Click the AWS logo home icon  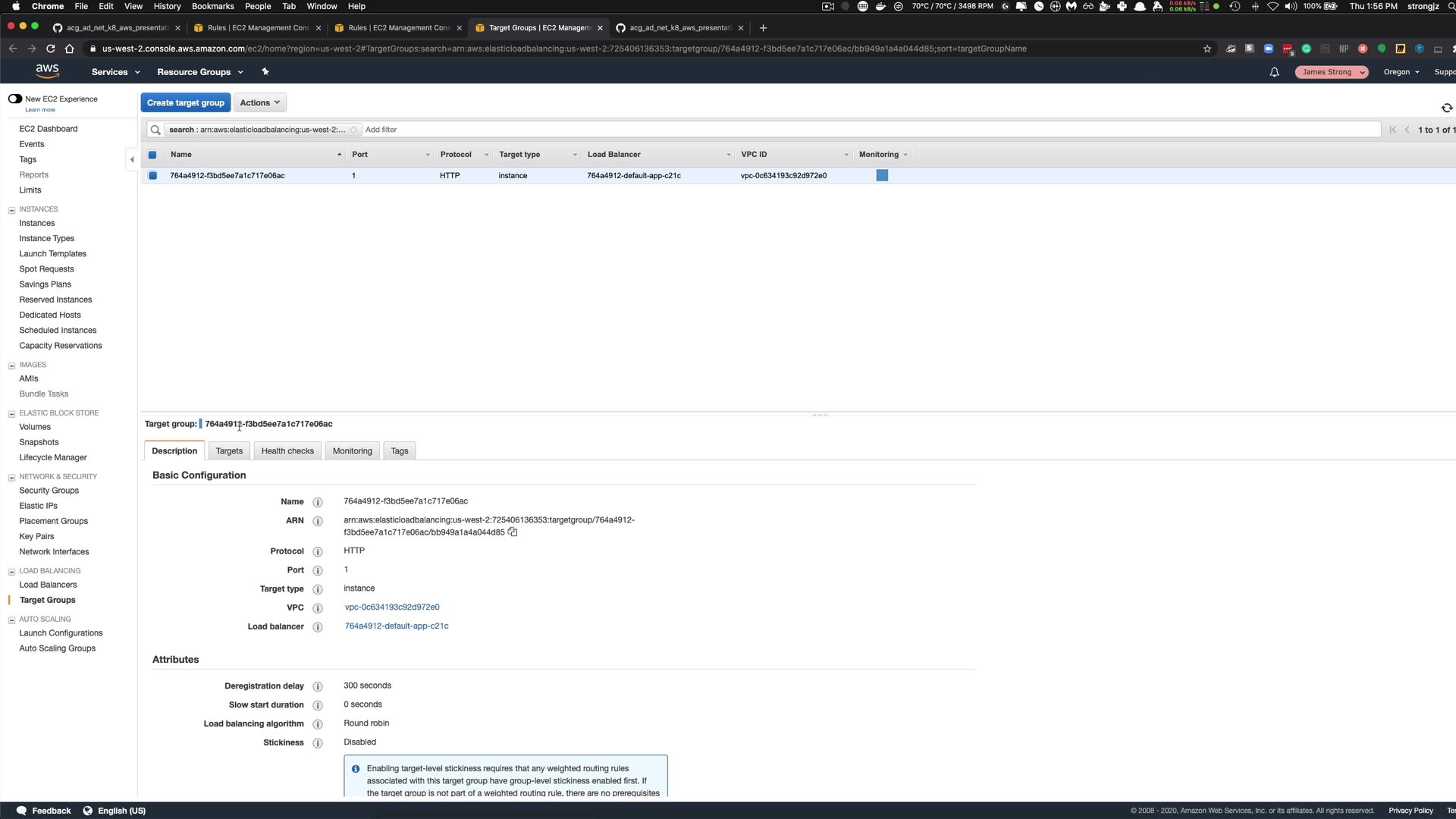47,71
